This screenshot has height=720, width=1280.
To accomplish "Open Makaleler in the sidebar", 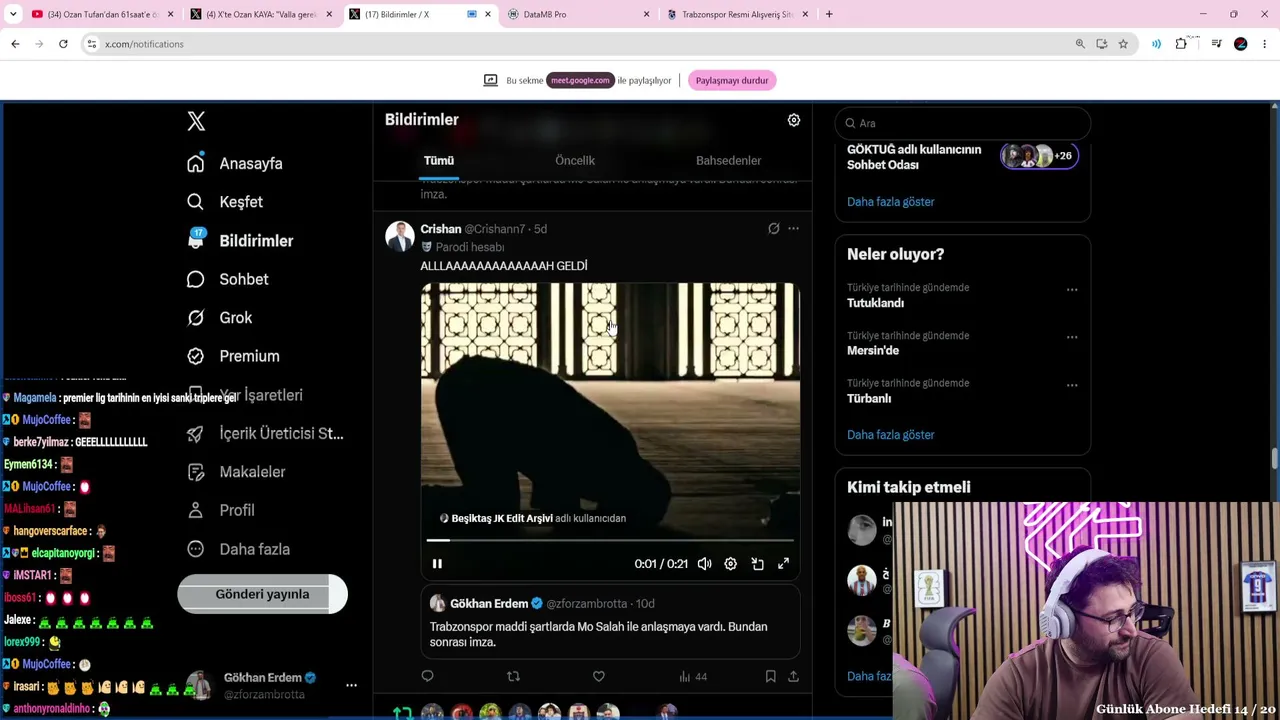I will point(237,472).
